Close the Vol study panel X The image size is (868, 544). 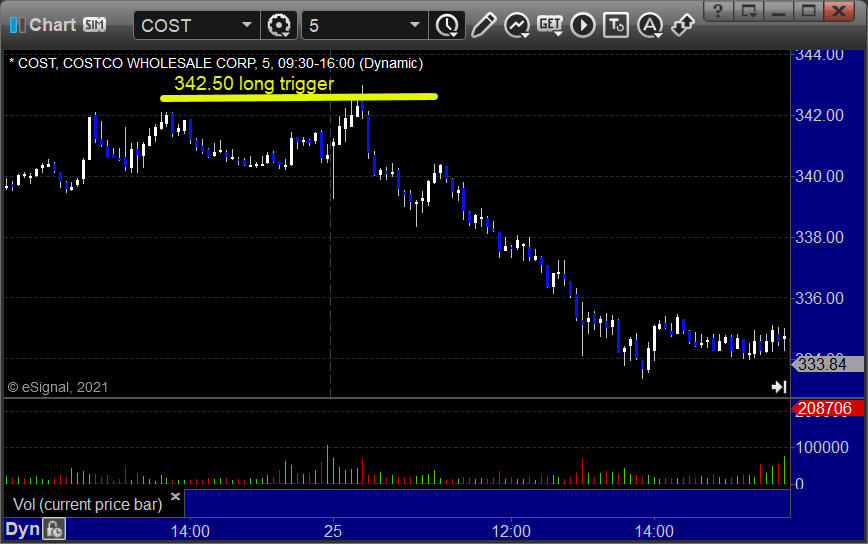[x=175, y=496]
